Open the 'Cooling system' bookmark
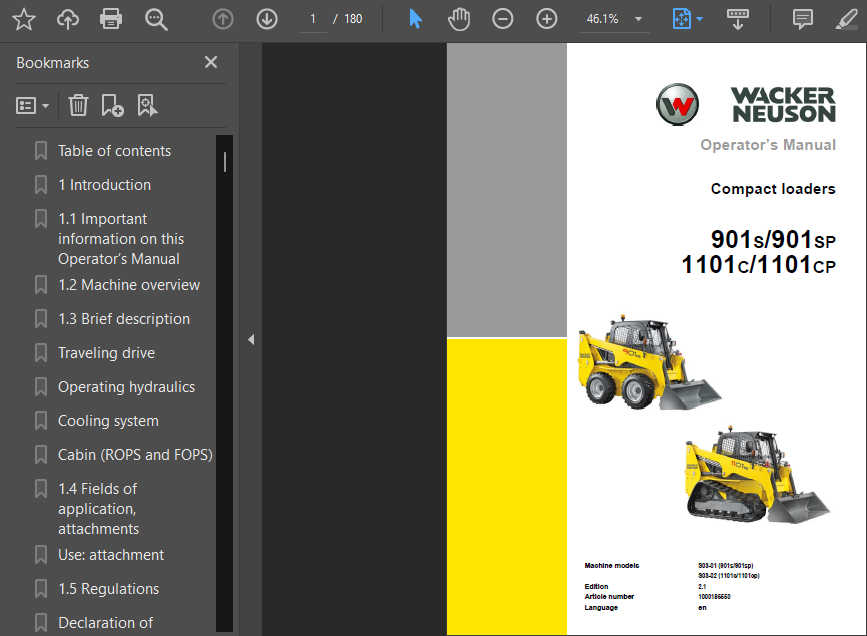The width and height of the screenshot is (867, 636). 108,421
